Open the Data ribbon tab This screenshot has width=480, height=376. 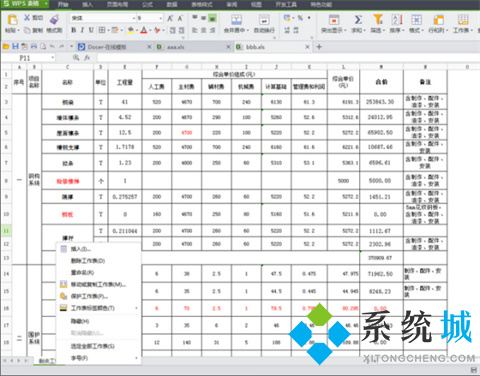point(172,4)
